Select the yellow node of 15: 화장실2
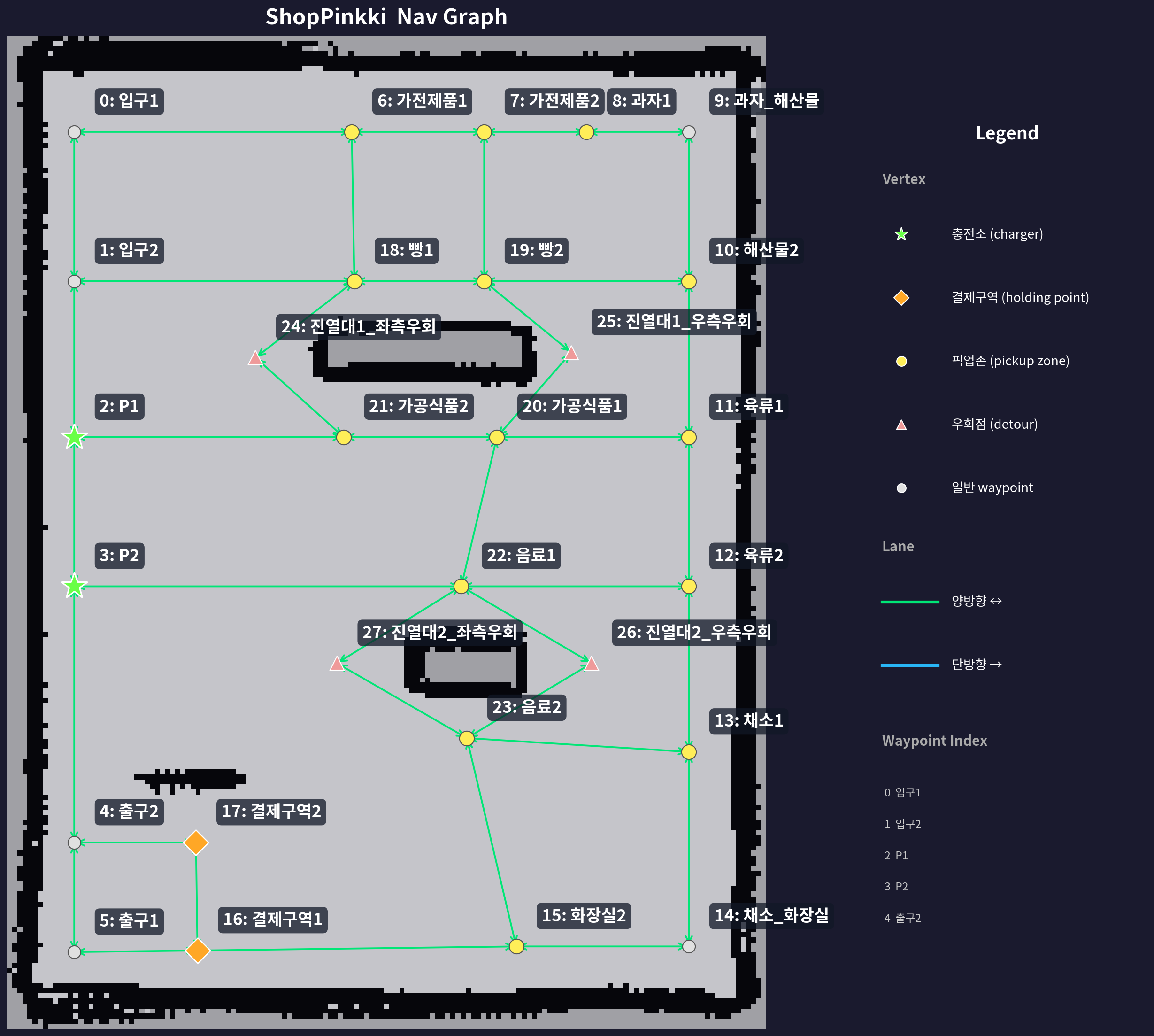Viewport: 1154px width, 1036px height. [x=517, y=947]
